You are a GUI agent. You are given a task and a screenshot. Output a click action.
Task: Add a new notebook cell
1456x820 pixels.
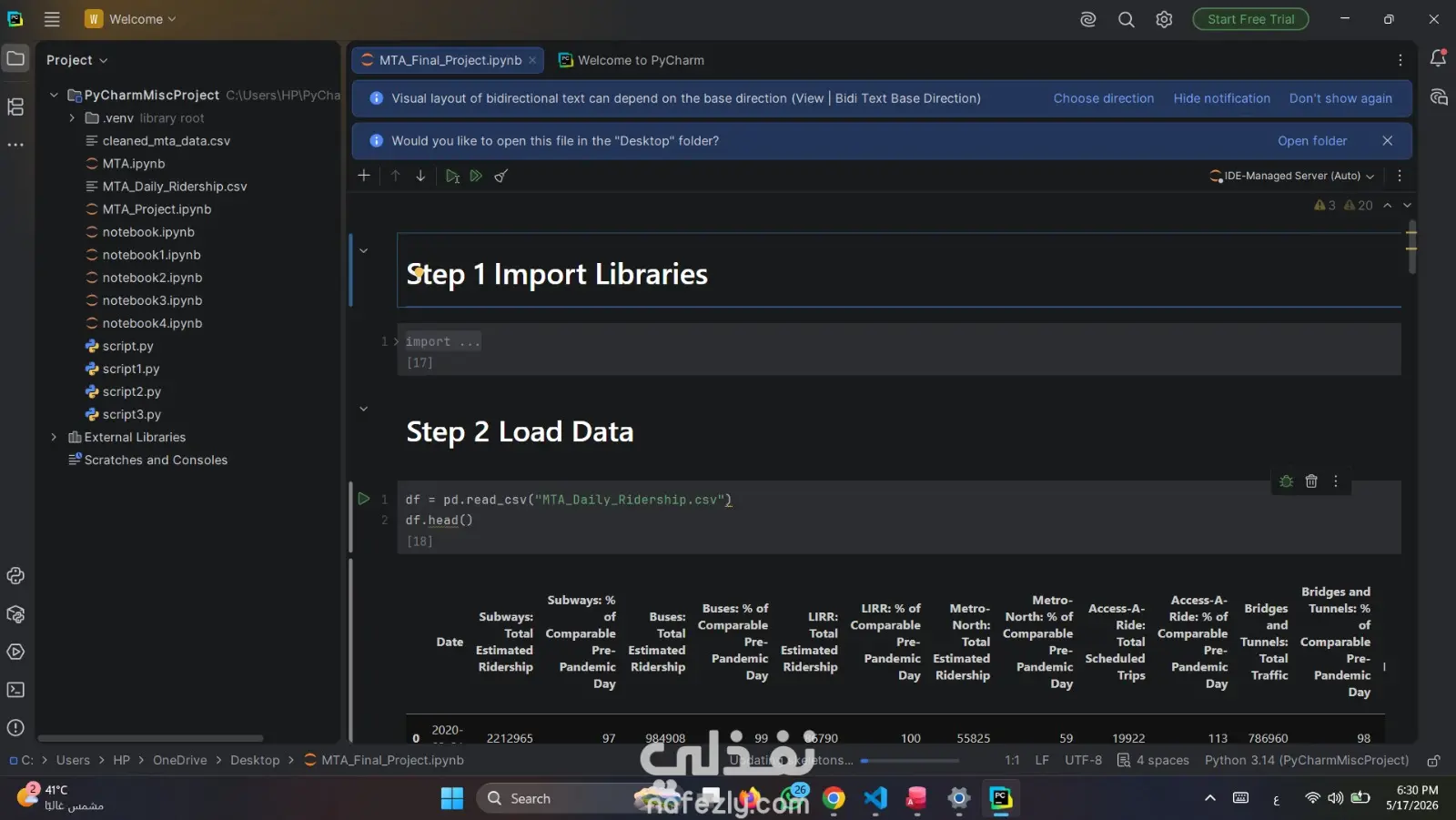(364, 176)
